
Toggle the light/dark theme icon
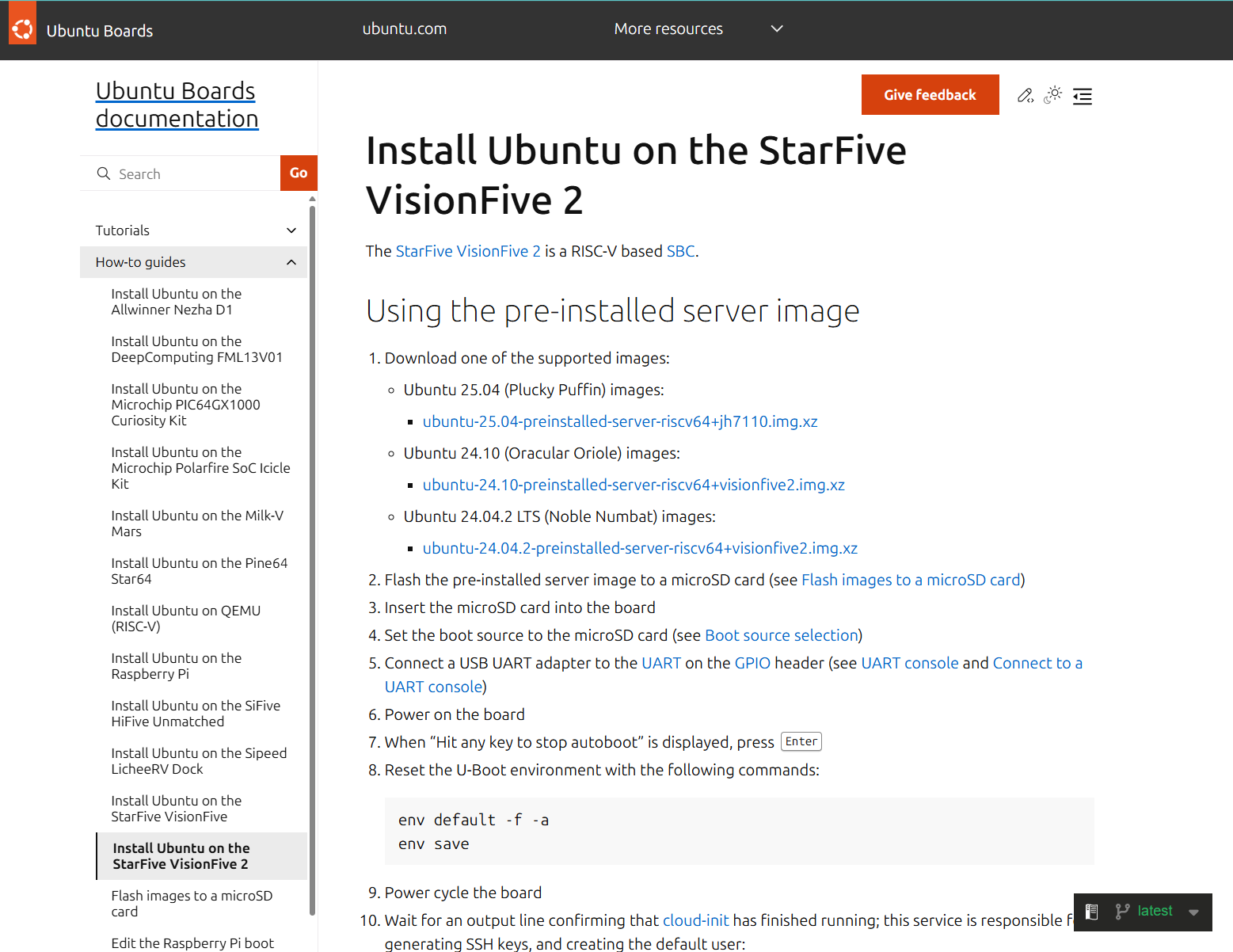(x=1053, y=95)
